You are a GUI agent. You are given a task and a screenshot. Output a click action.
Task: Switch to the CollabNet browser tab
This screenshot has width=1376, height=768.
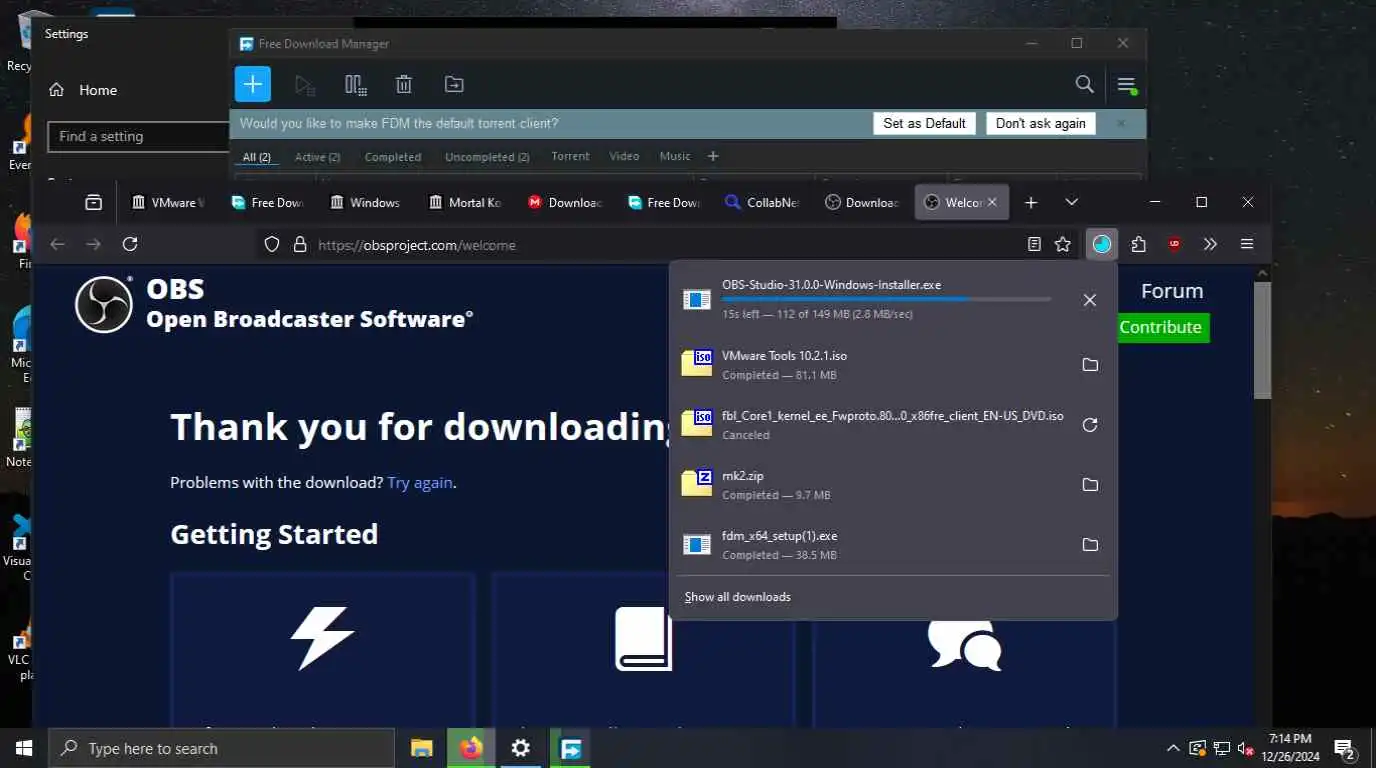(x=762, y=202)
